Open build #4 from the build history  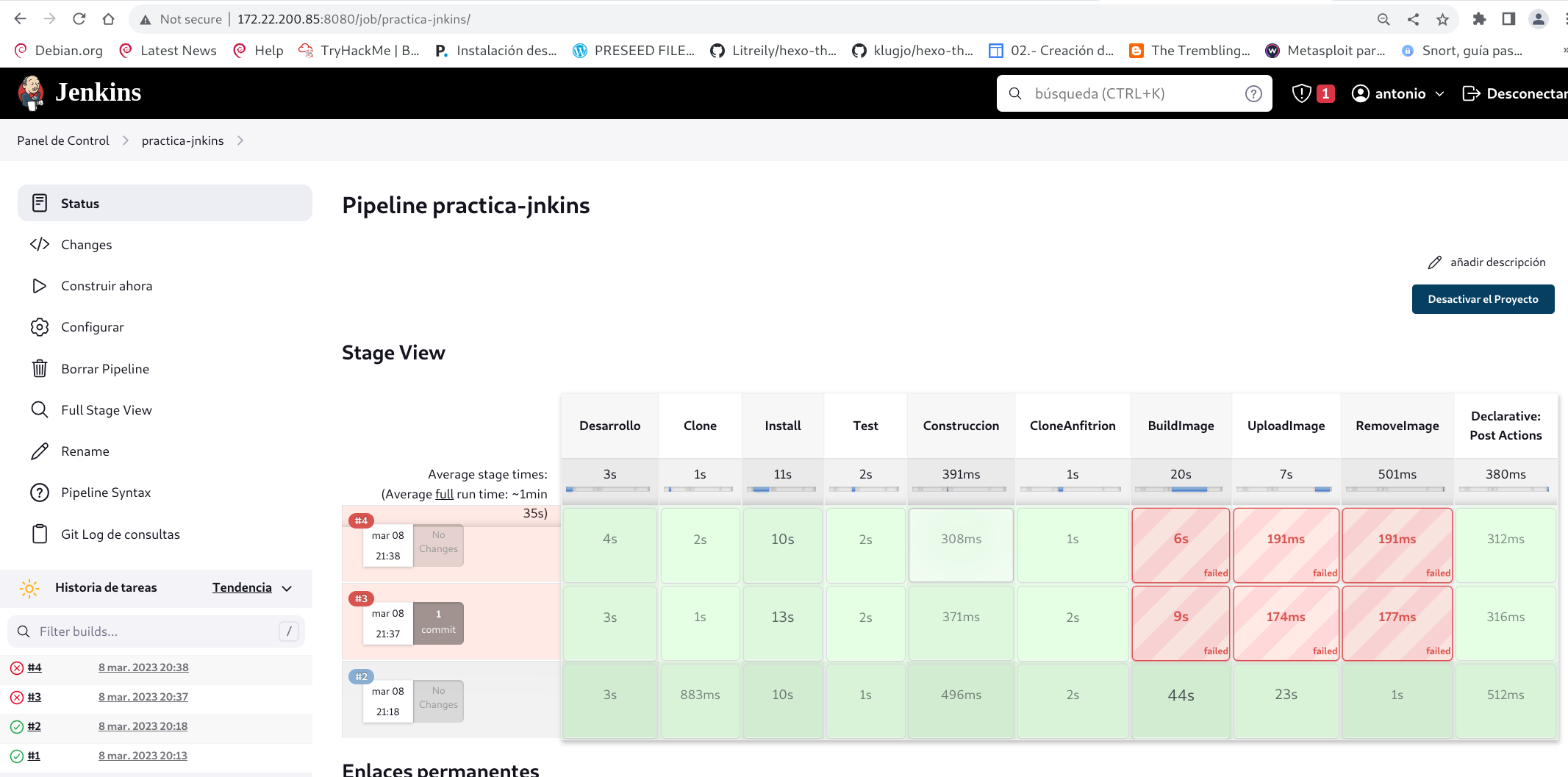35,667
